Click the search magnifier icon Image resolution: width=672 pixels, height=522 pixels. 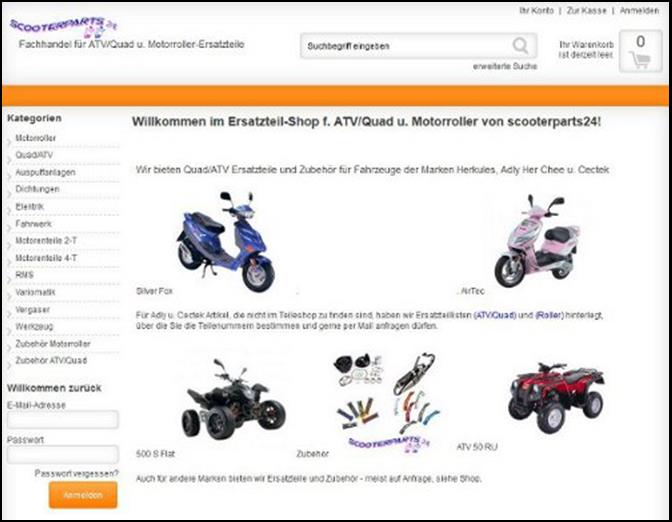click(x=520, y=45)
